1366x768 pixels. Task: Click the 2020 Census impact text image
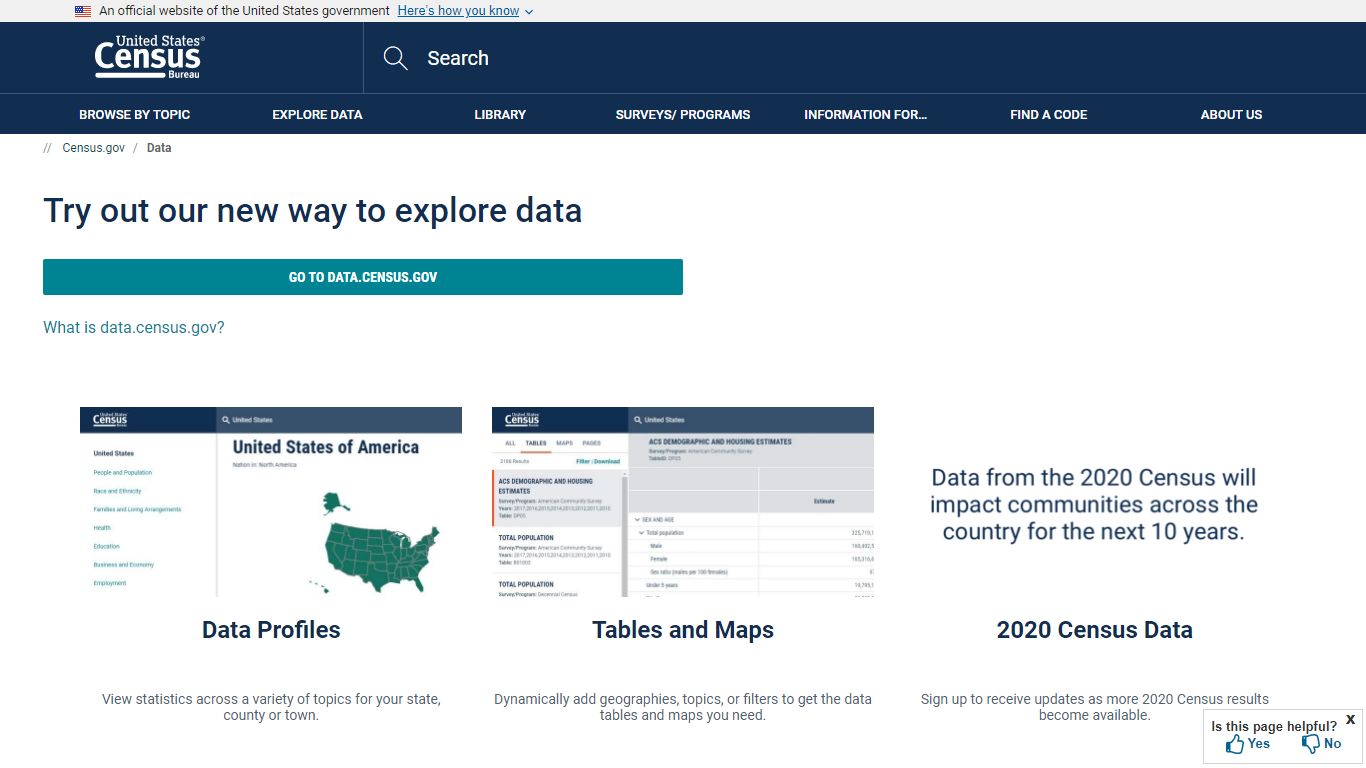(x=1094, y=502)
